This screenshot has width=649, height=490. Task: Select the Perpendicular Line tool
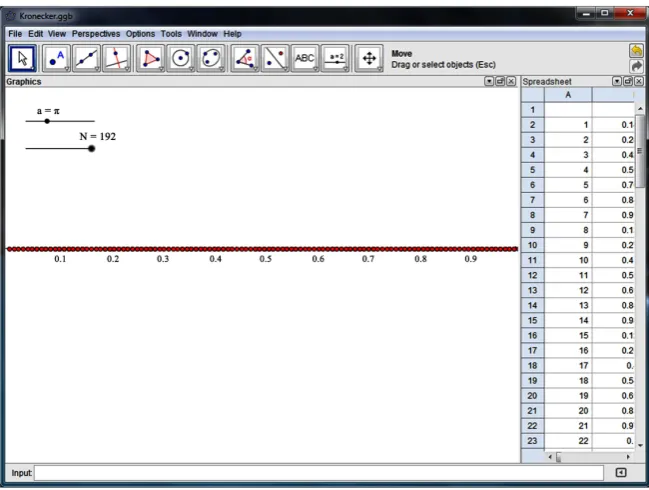pos(117,58)
